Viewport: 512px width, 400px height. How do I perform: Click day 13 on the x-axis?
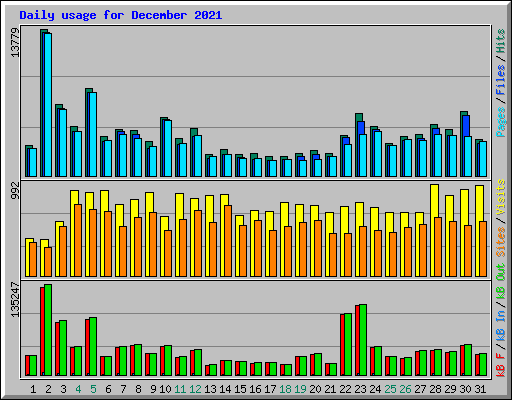210,389
